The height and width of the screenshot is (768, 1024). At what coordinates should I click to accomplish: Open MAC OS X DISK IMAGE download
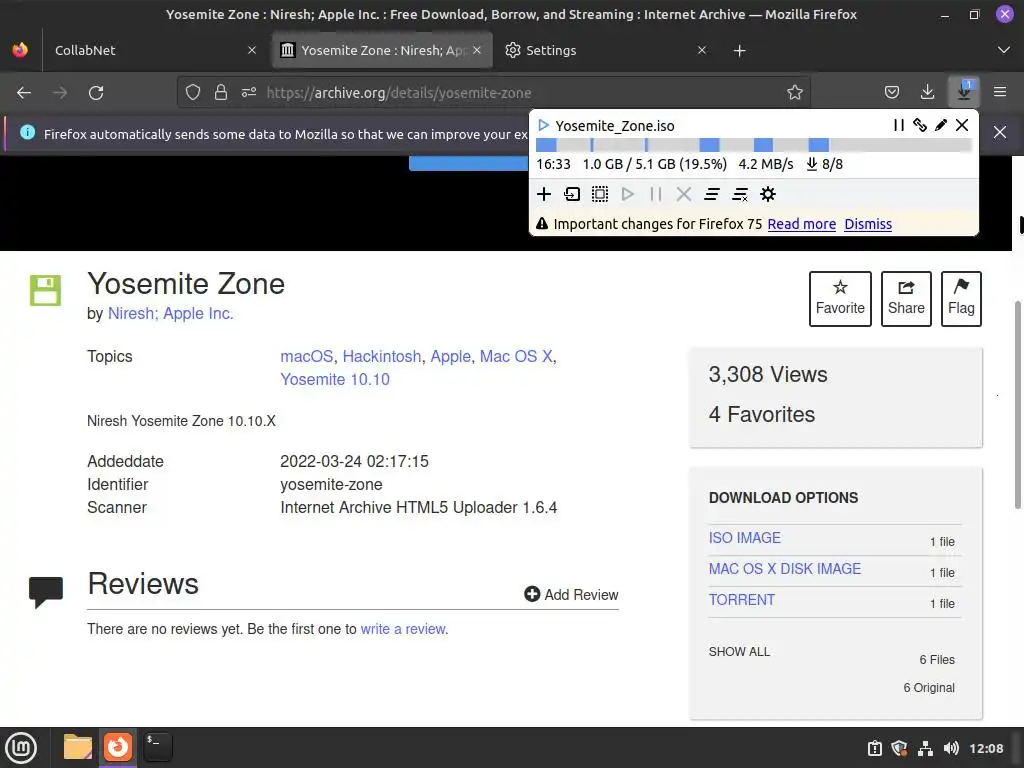(x=784, y=569)
